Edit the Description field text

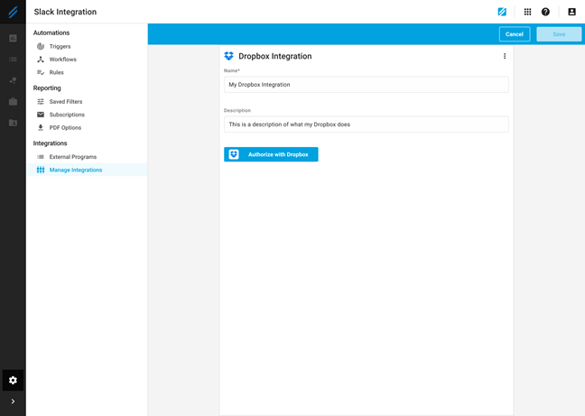click(366, 124)
